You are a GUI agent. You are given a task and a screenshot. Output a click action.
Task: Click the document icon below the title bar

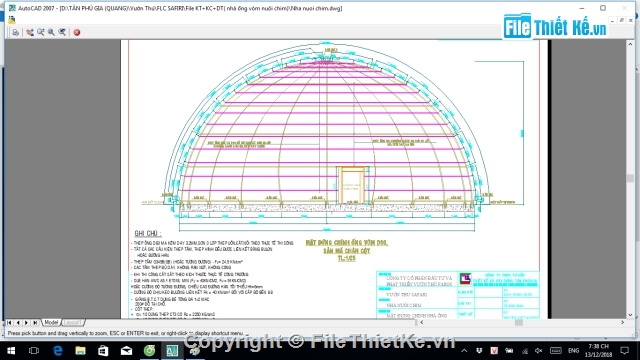tap(11, 20)
